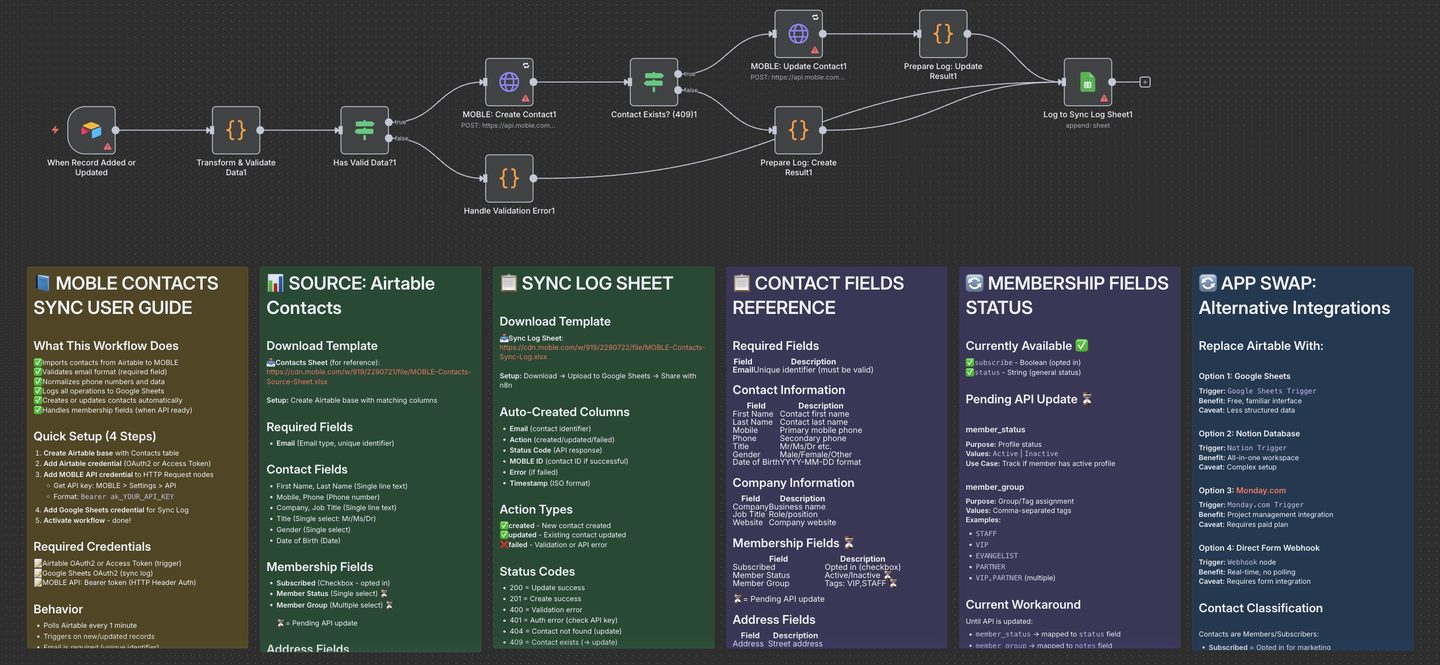Click the MOBLE: Create Contact1 HTTP node
This screenshot has height=665, width=1440.
(509, 82)
